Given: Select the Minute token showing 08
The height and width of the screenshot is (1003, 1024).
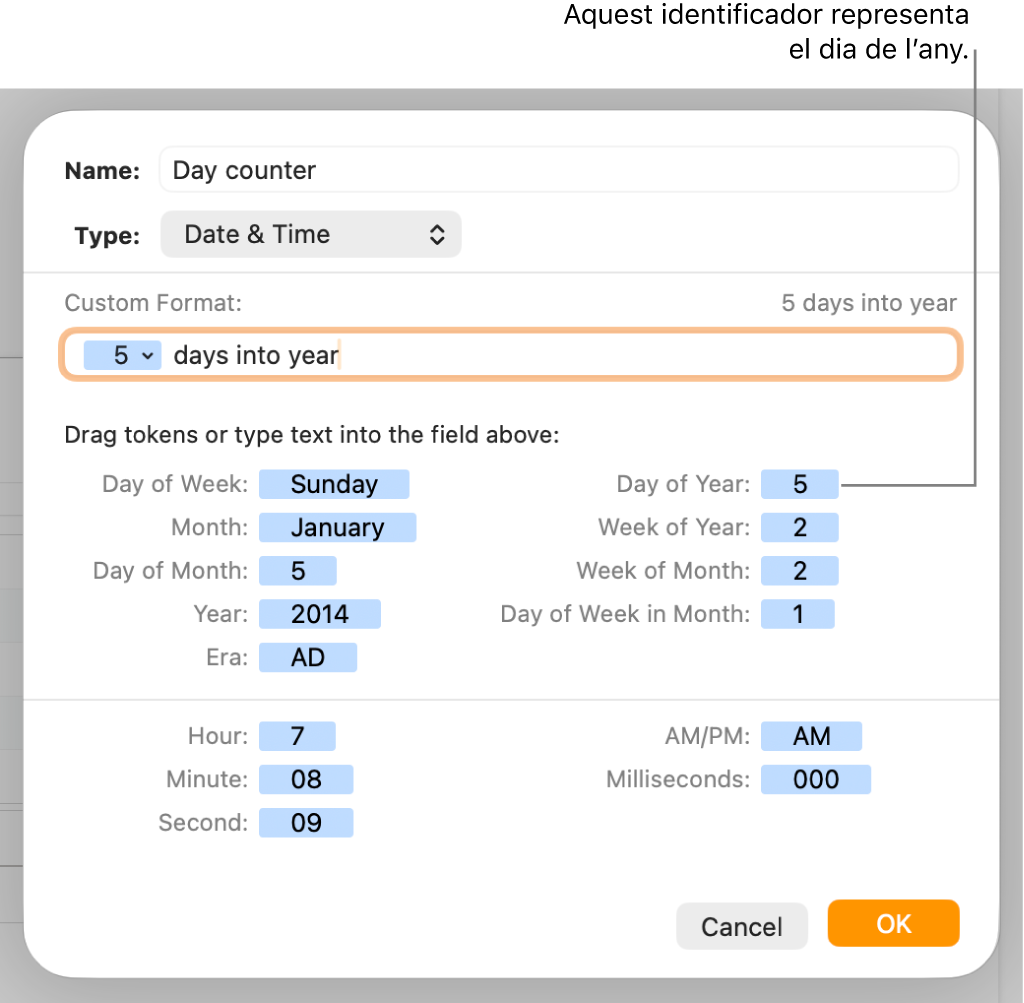Looking at the screenshot, I should click(306, 779).
